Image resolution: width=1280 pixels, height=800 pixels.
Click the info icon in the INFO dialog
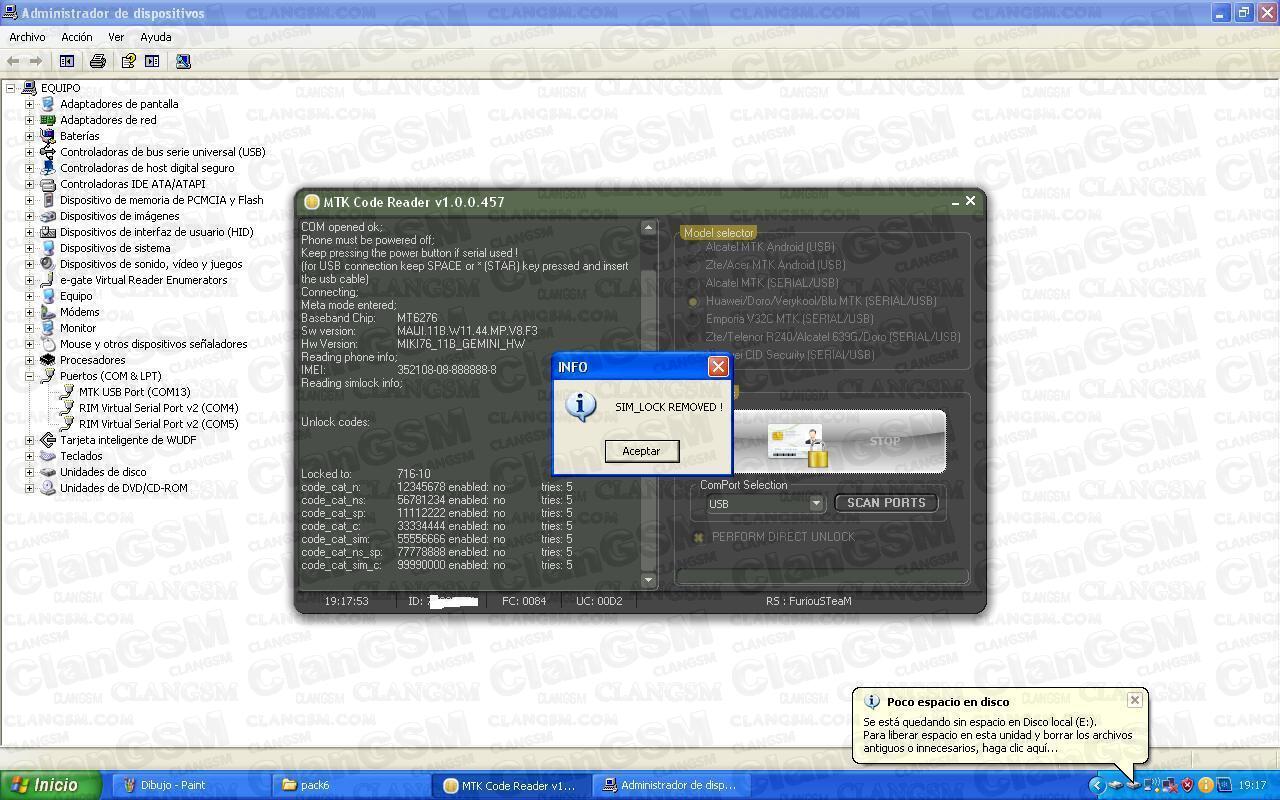pyautogui.click(x=581, y=405)
